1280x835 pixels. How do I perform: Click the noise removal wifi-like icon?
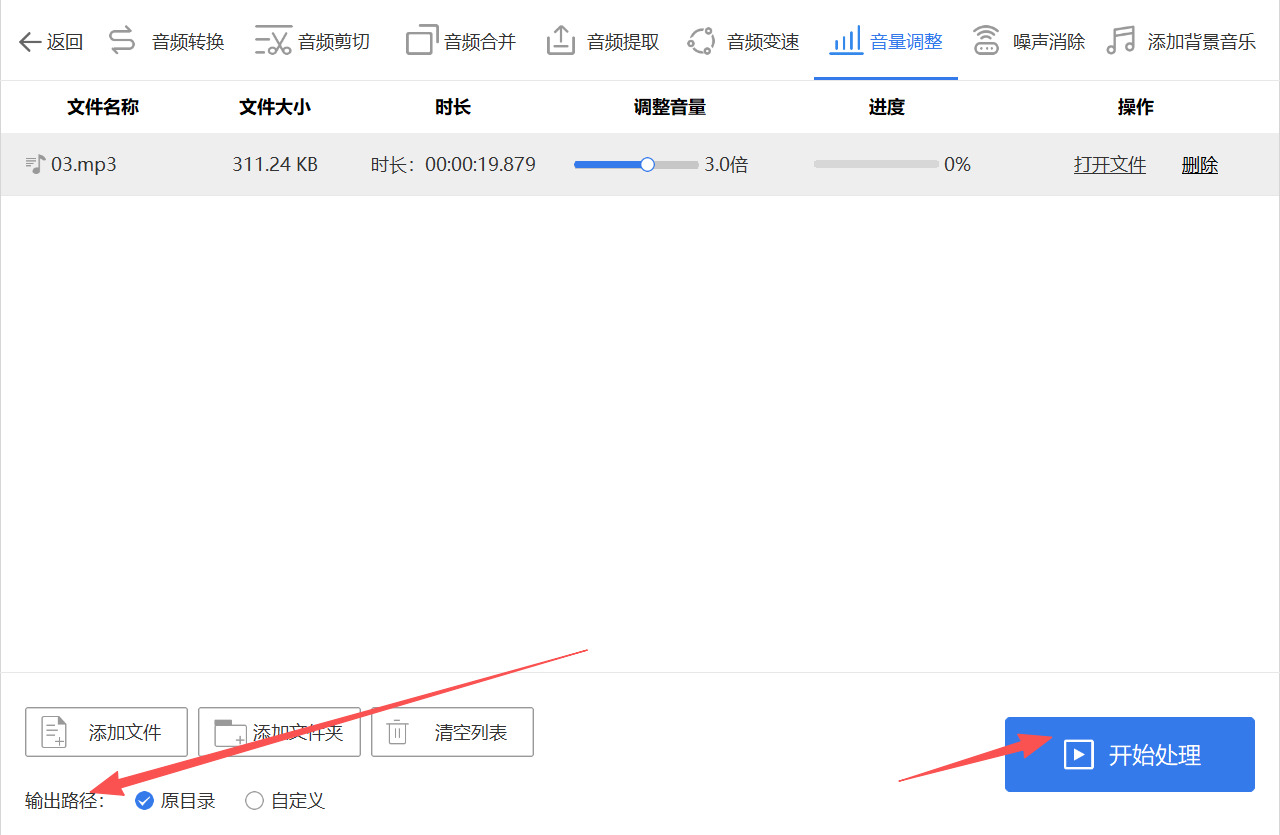(987, 41)
